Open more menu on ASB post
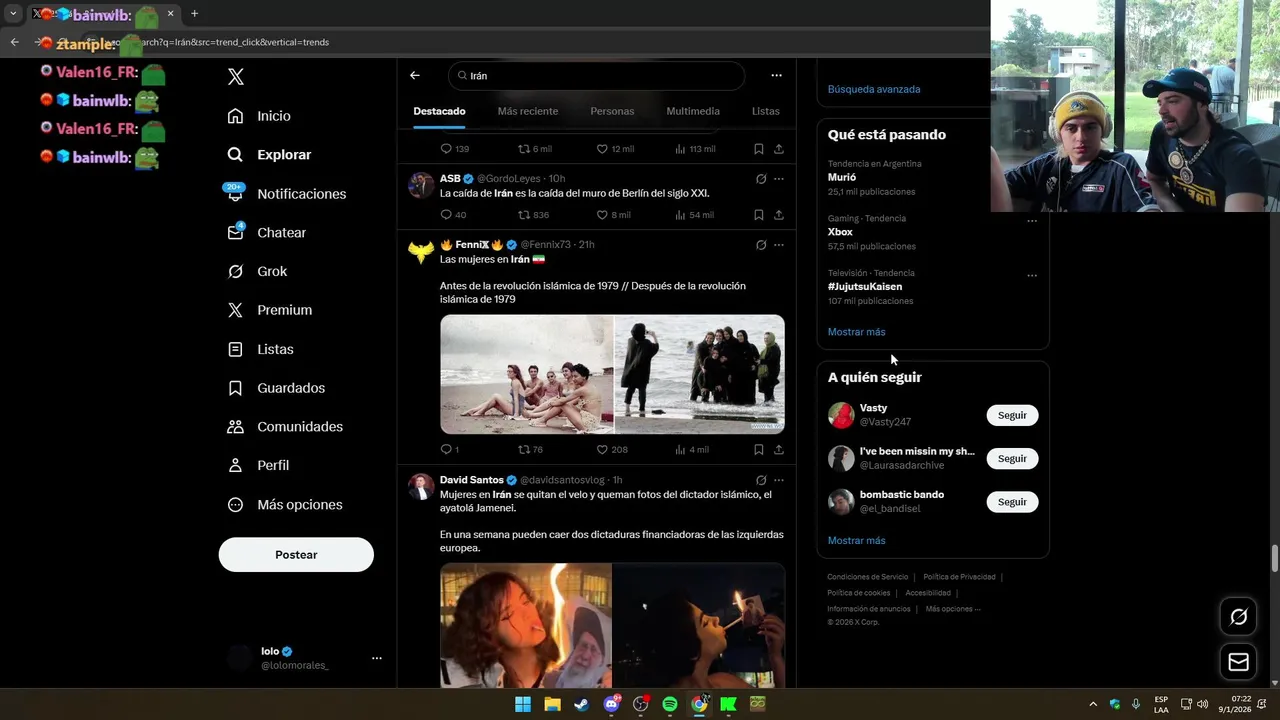The height and width of the screenshot is (720, 1280). tap(779, 179)
